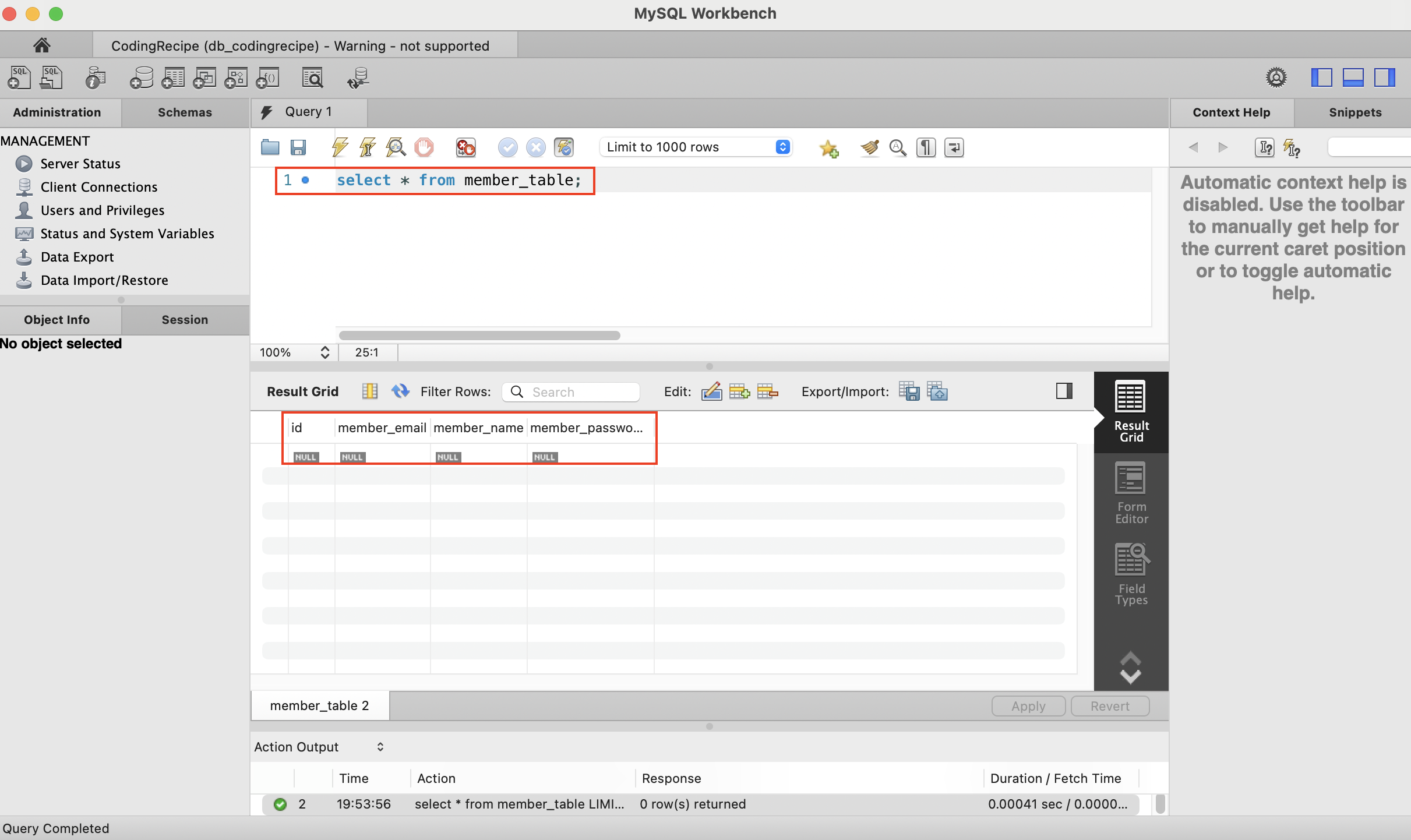The image size is (1411, 840).
Task: Open Field Types view
Action: point(1131,574)
